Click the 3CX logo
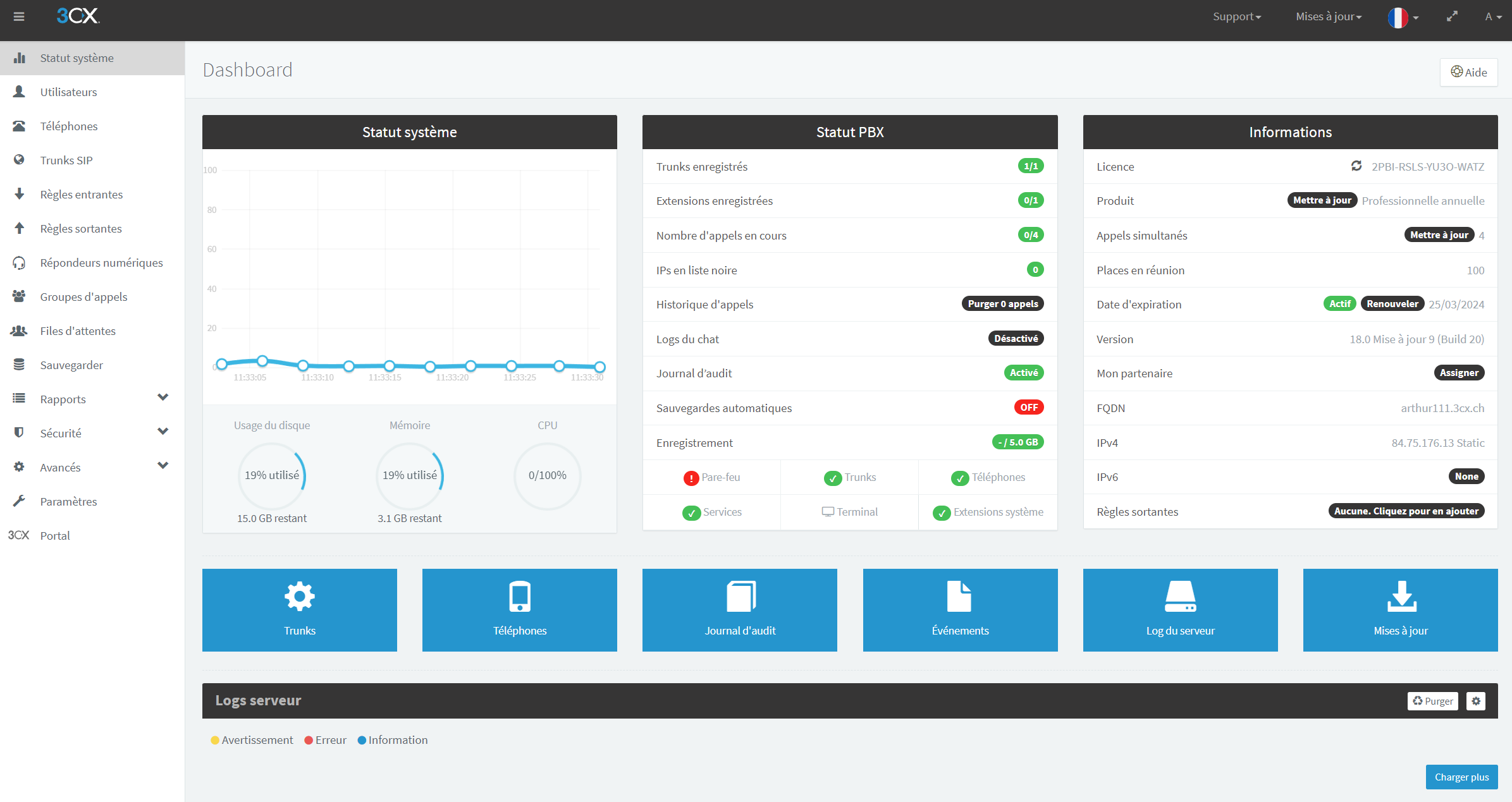Image resolution: width=1512 pixels, height=802 pixels. (78, 16)
